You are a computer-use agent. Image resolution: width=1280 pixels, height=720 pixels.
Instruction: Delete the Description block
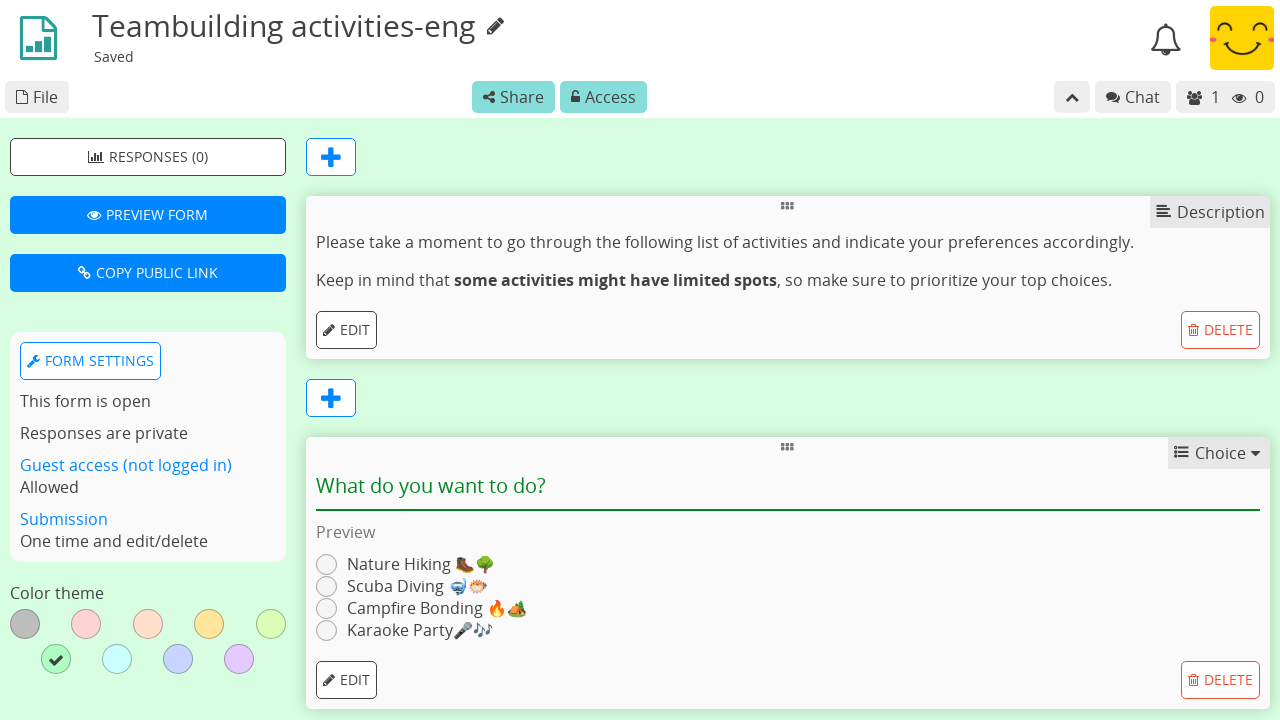[1220, 329]
